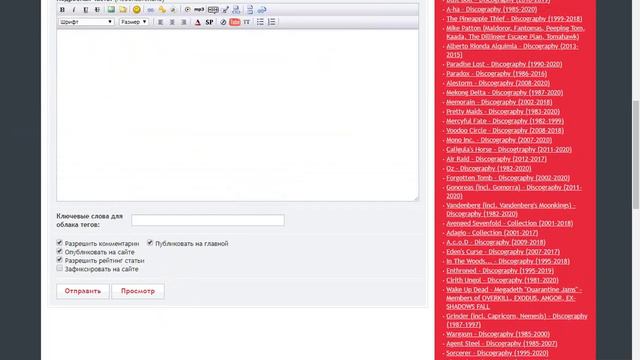Open In The Woods... Discography link
The width and height of the screenshot is (640, 360).
tap(508, 261)
